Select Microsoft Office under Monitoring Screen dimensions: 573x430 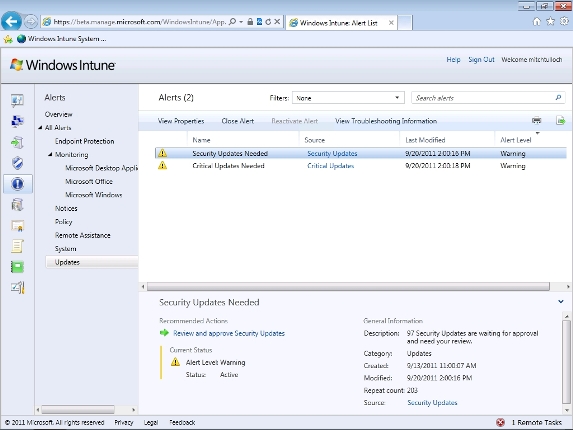tap(89, 181)
